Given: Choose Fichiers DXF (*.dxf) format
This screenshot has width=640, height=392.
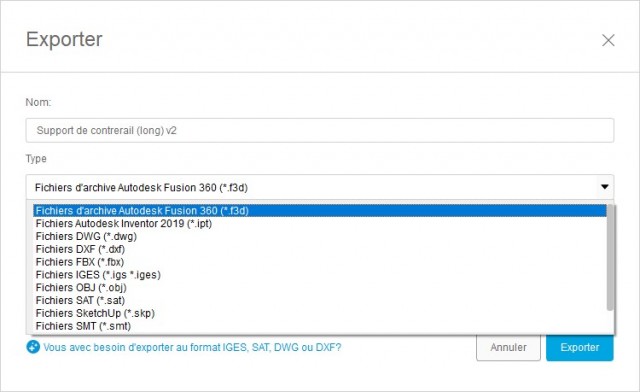Looking at the screenshot, I should tap(320, 249).
